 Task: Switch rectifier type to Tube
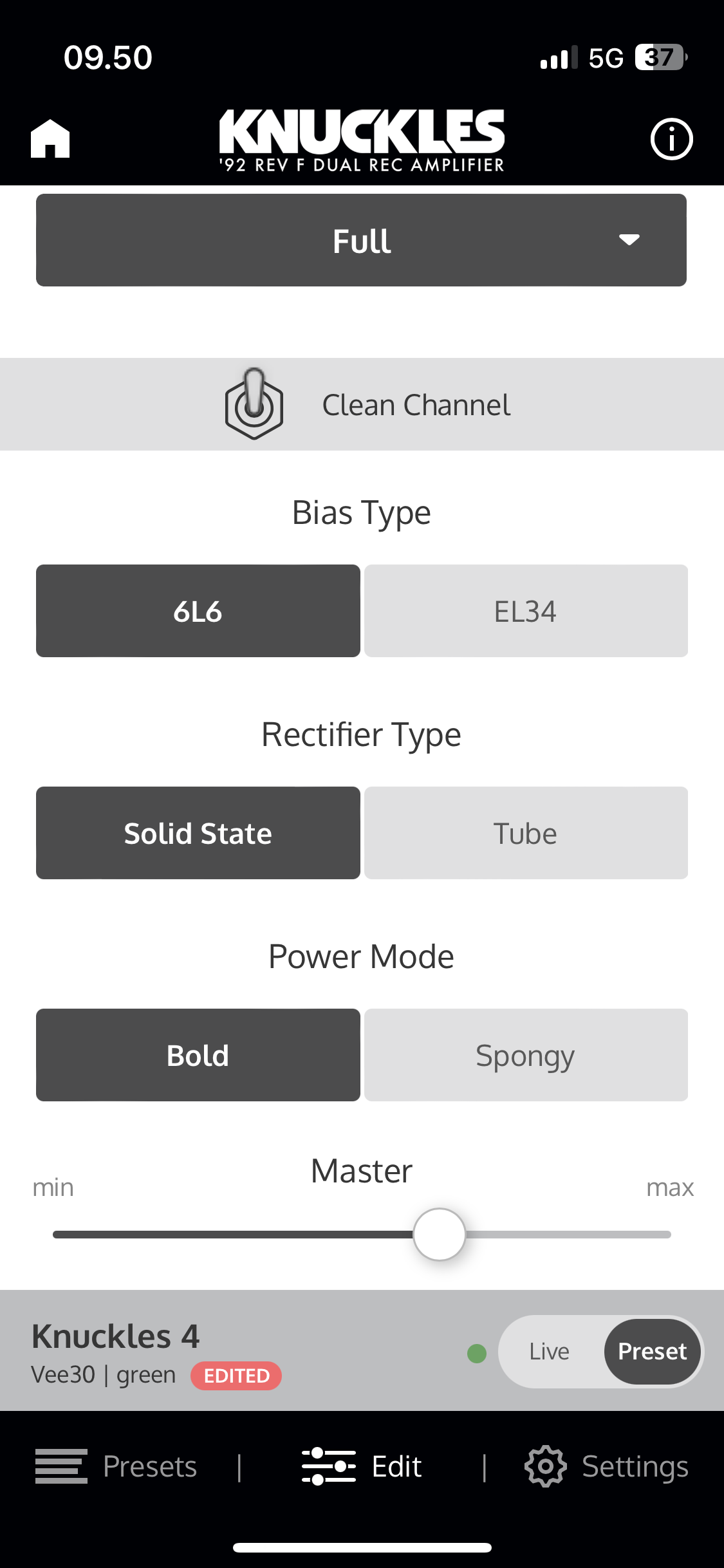(x=526, y=833)
